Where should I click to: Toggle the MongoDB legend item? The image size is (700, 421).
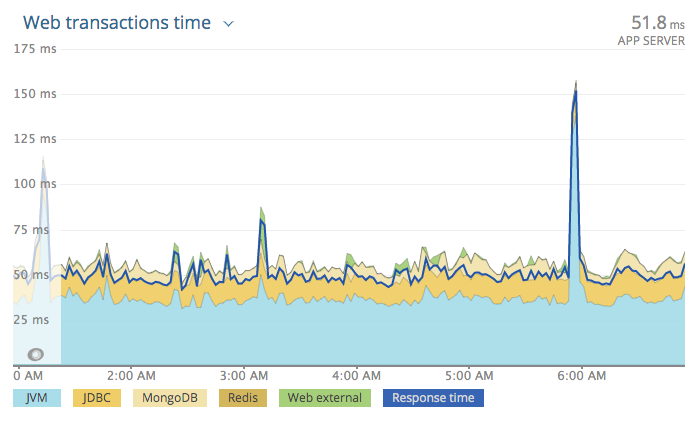click(x=169, y=398)
